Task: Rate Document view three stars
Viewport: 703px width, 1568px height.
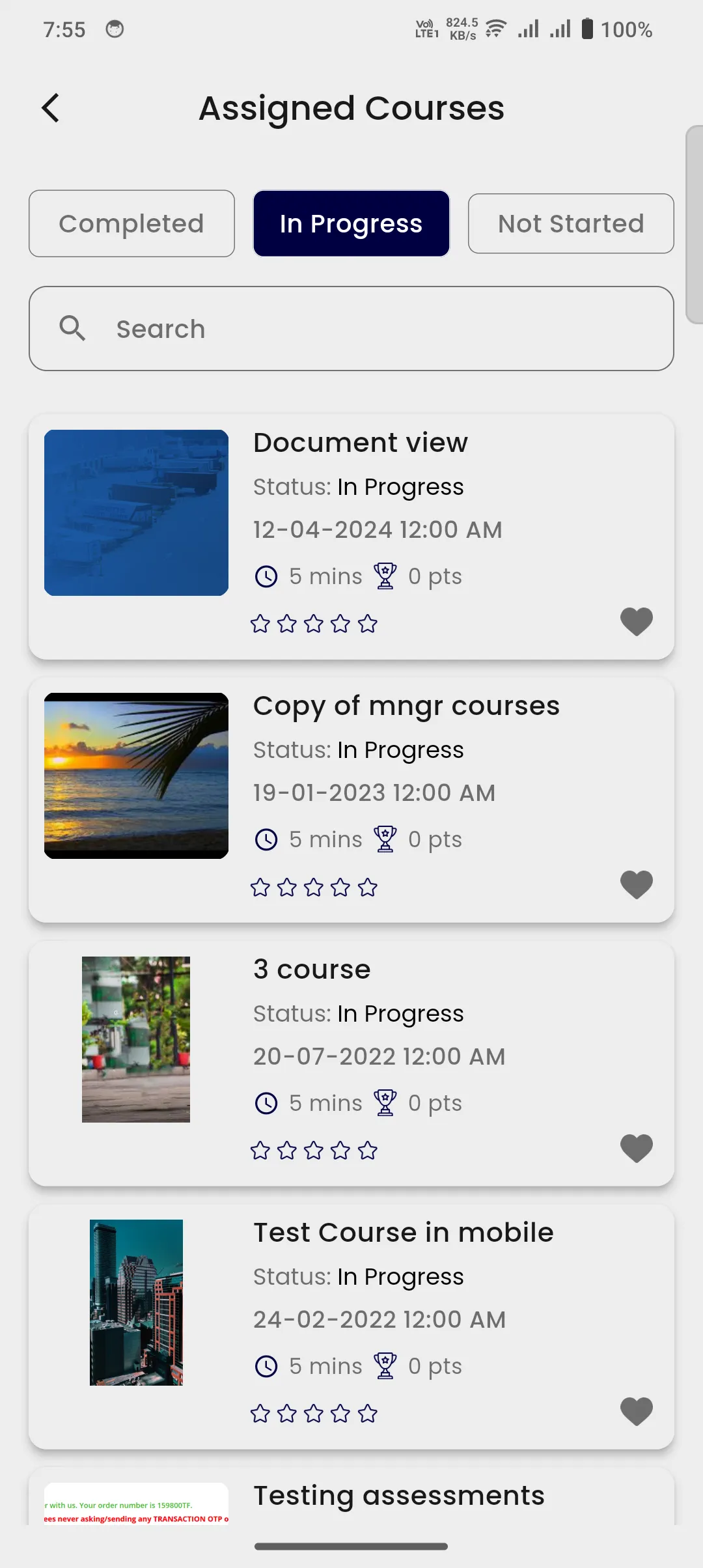Action: click(314, 624)
